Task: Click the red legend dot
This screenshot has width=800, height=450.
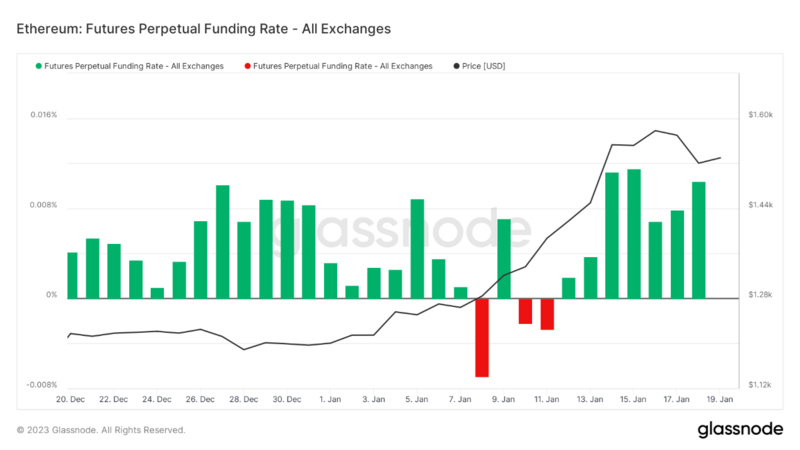Action: (x=247, y=66)
